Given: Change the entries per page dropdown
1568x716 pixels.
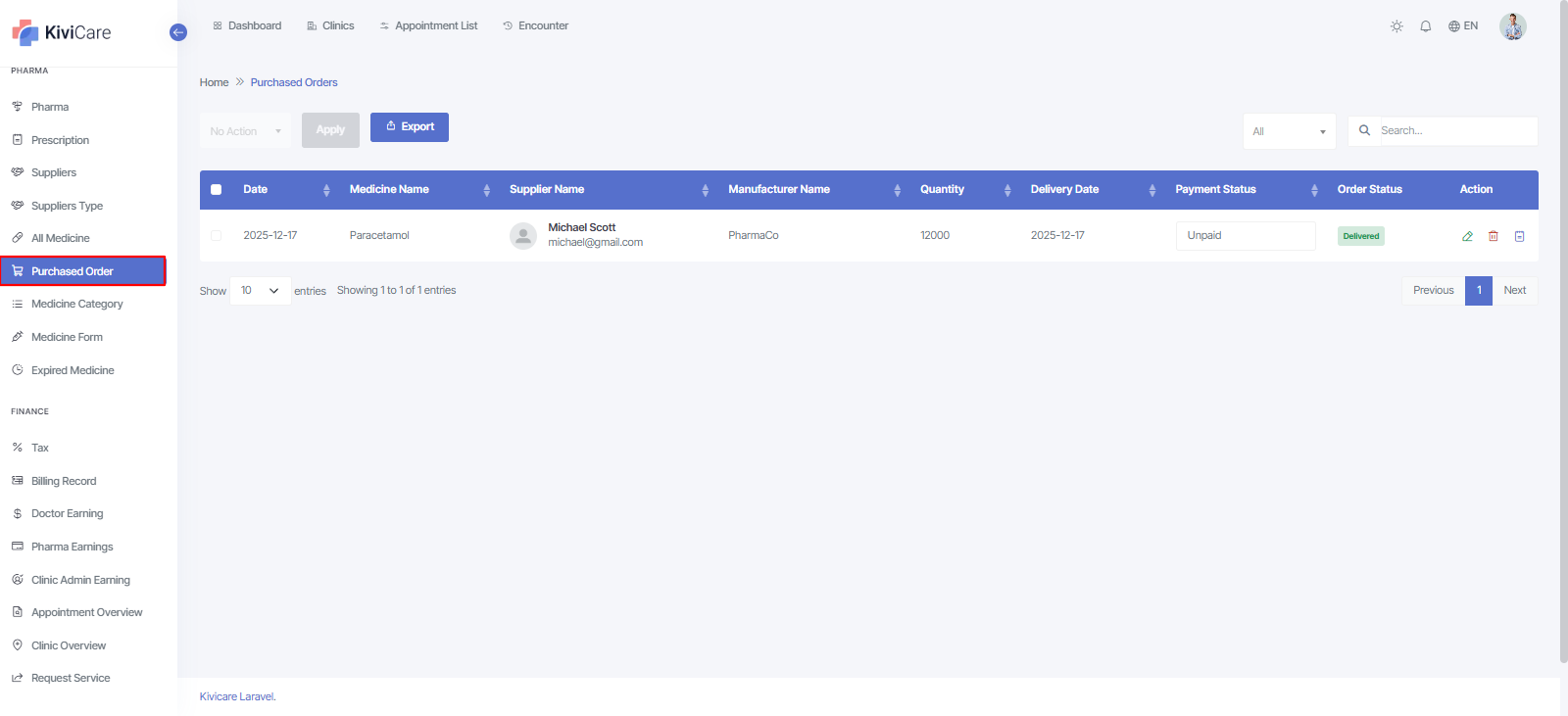Looking at the screenshot, I should click(260, 291).
